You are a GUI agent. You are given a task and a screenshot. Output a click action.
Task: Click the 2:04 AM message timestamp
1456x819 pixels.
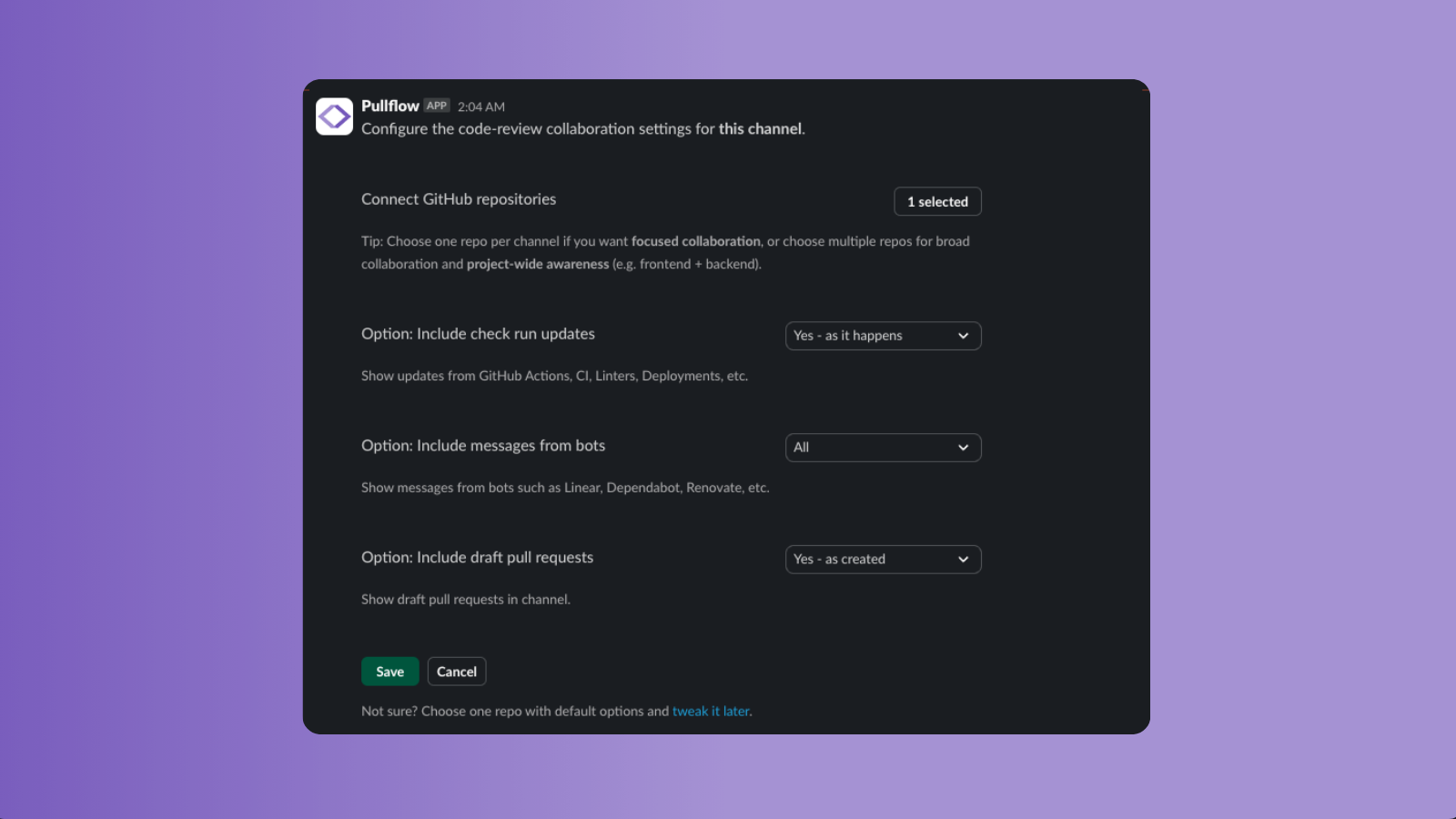click(481, 106)
